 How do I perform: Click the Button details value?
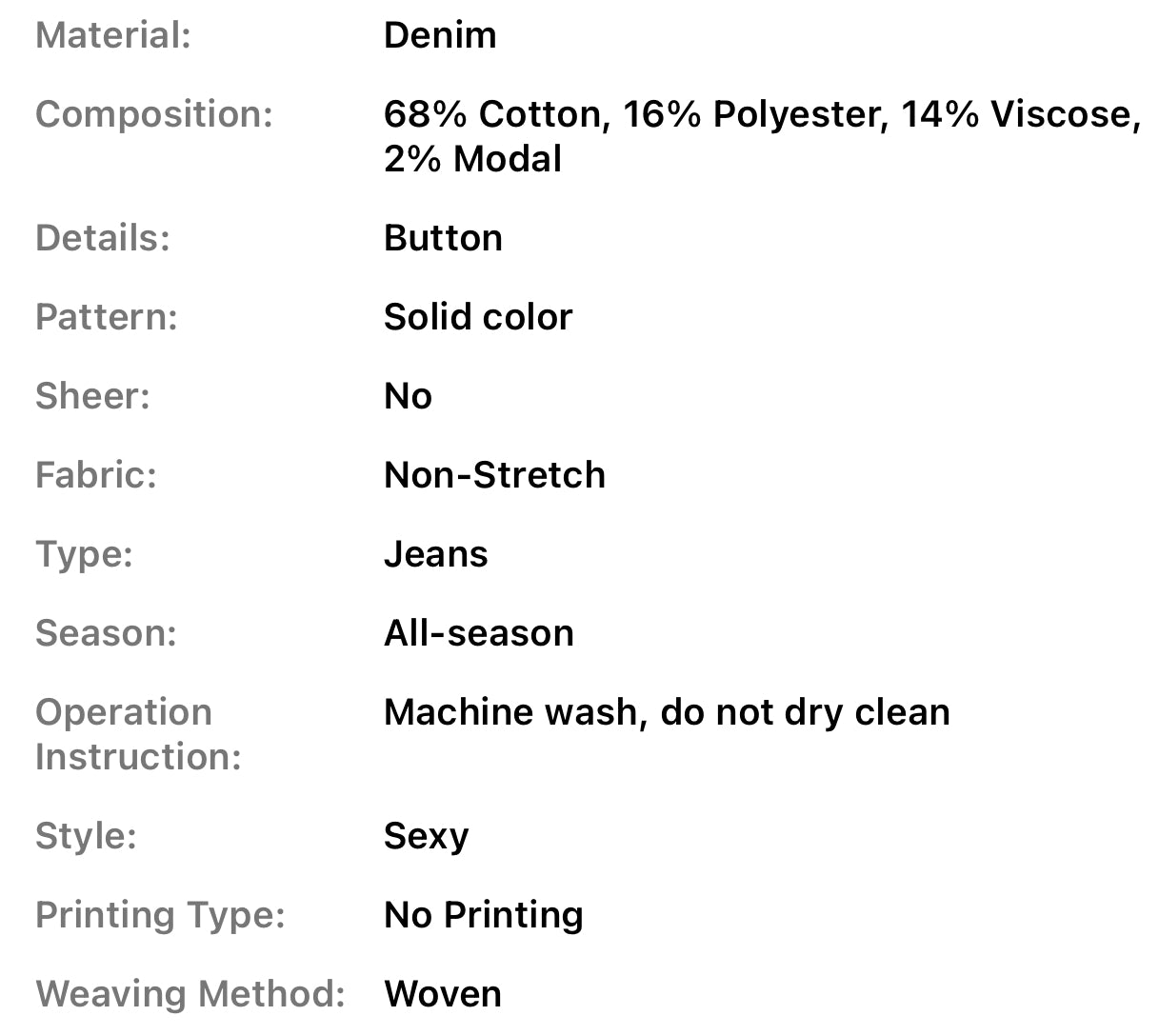[443, 238]
